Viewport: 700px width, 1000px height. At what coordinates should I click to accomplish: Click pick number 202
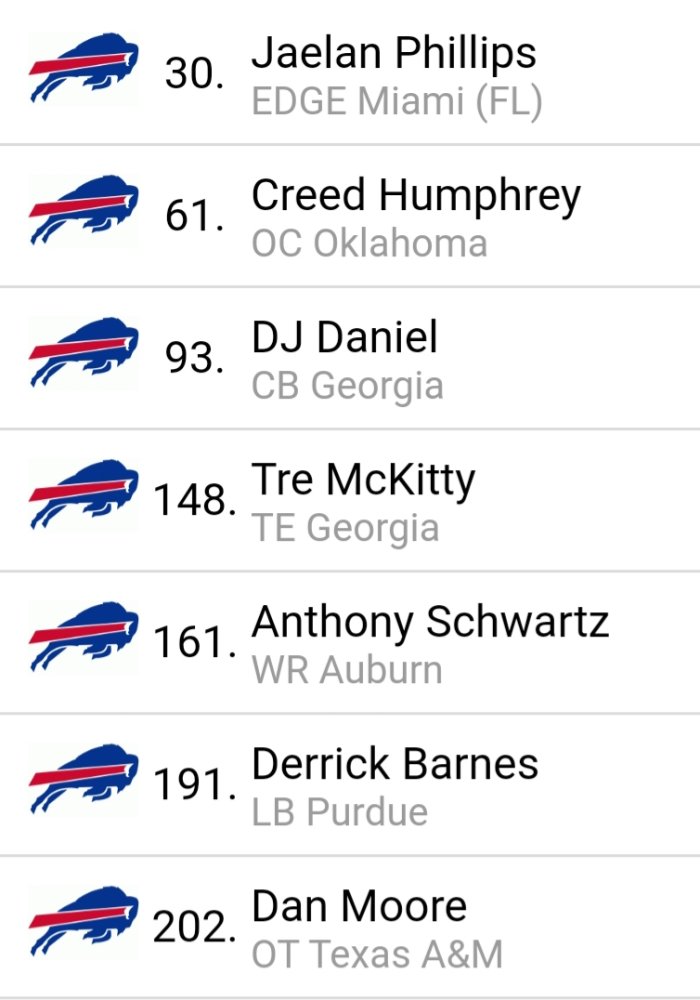coord(194,925)
